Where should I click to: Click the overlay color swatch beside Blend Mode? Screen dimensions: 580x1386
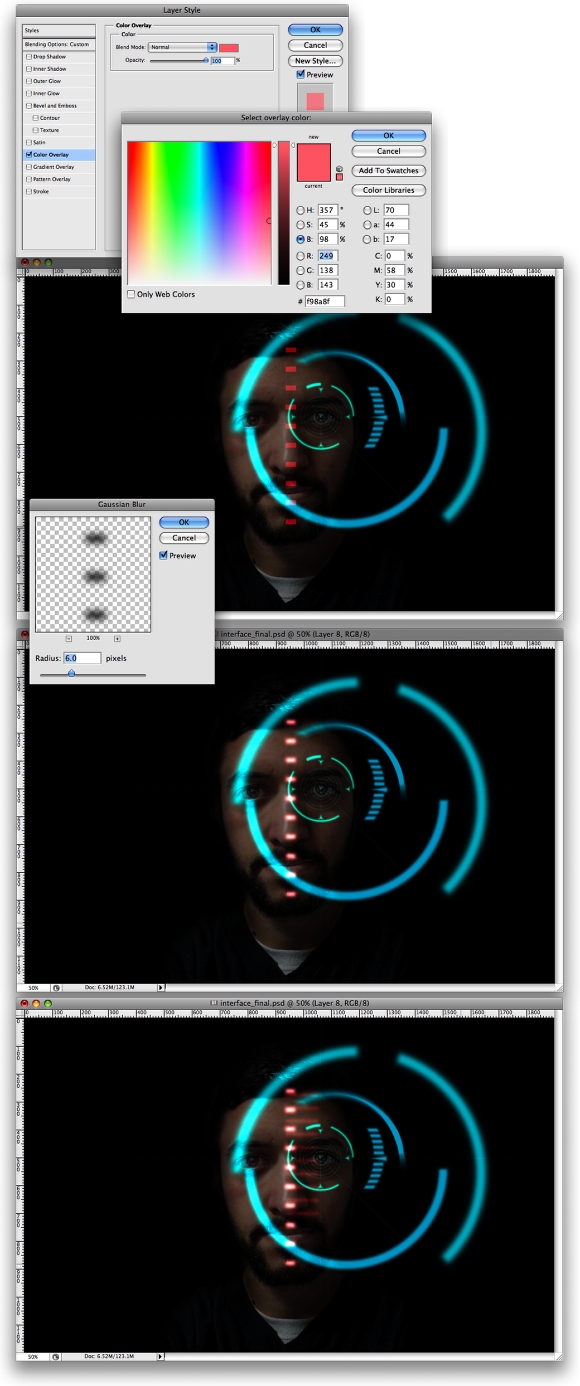(x=229, y=47)
